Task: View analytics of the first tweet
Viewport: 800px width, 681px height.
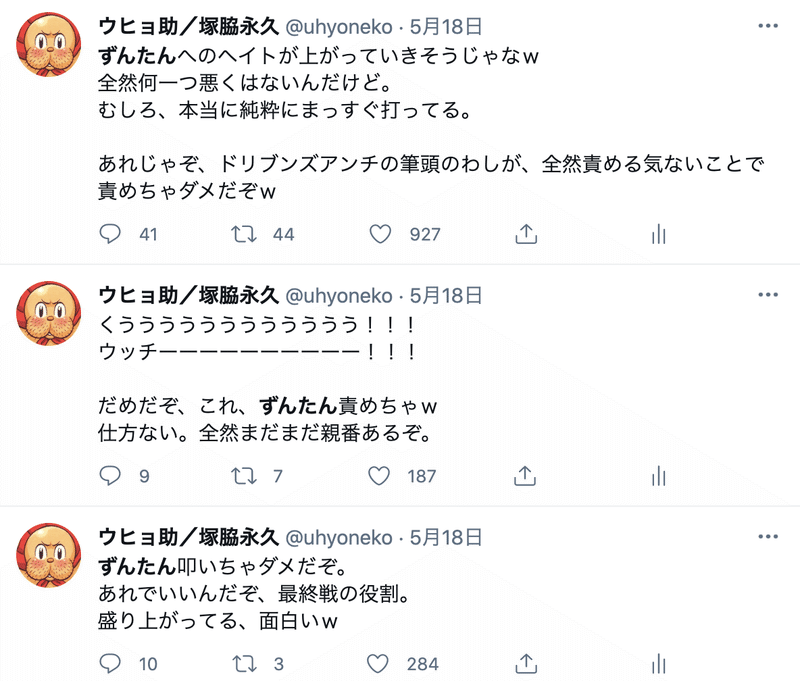Action: click(659, 234)
